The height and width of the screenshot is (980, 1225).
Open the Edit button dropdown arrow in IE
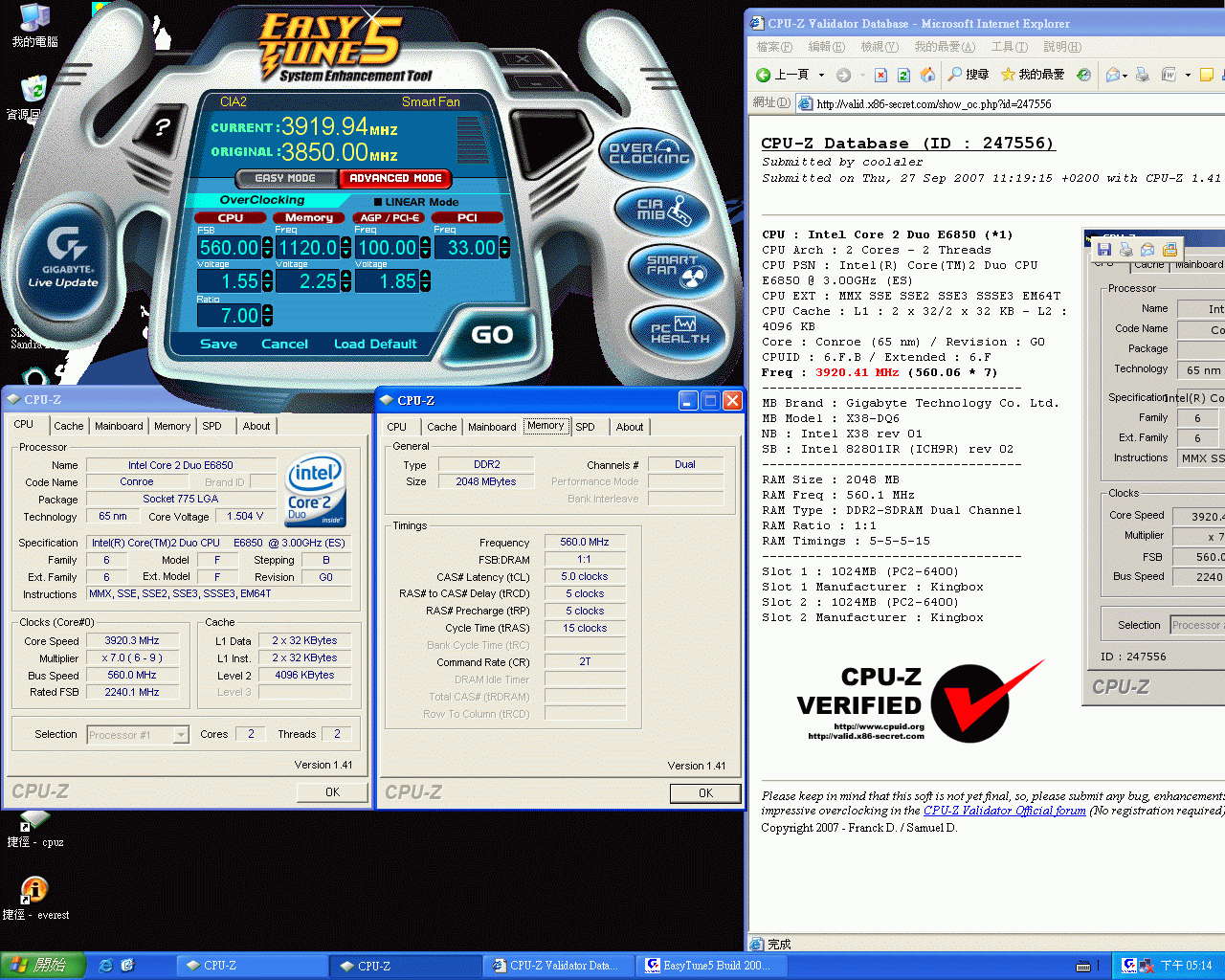(x=1188, y=75)
